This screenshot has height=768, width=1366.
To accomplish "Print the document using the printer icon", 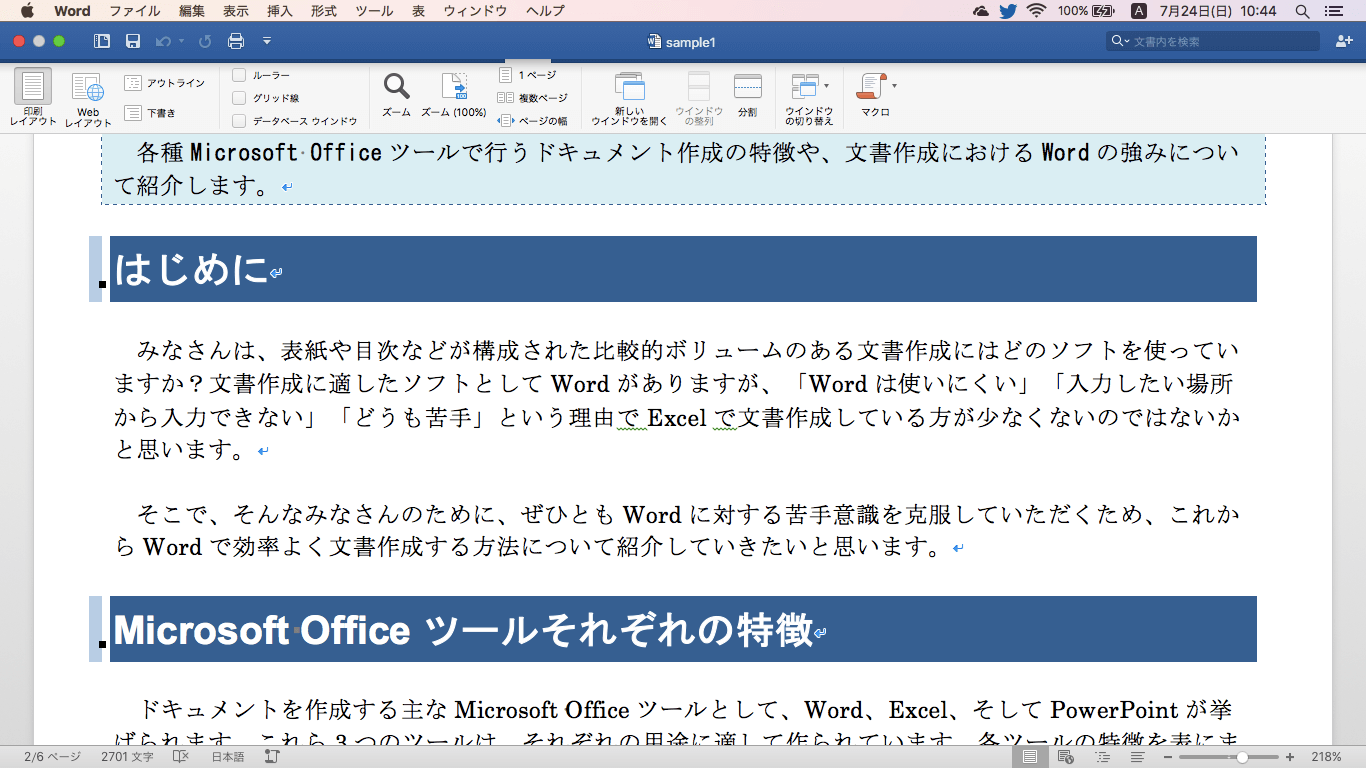I will click(x=236, y=41).
